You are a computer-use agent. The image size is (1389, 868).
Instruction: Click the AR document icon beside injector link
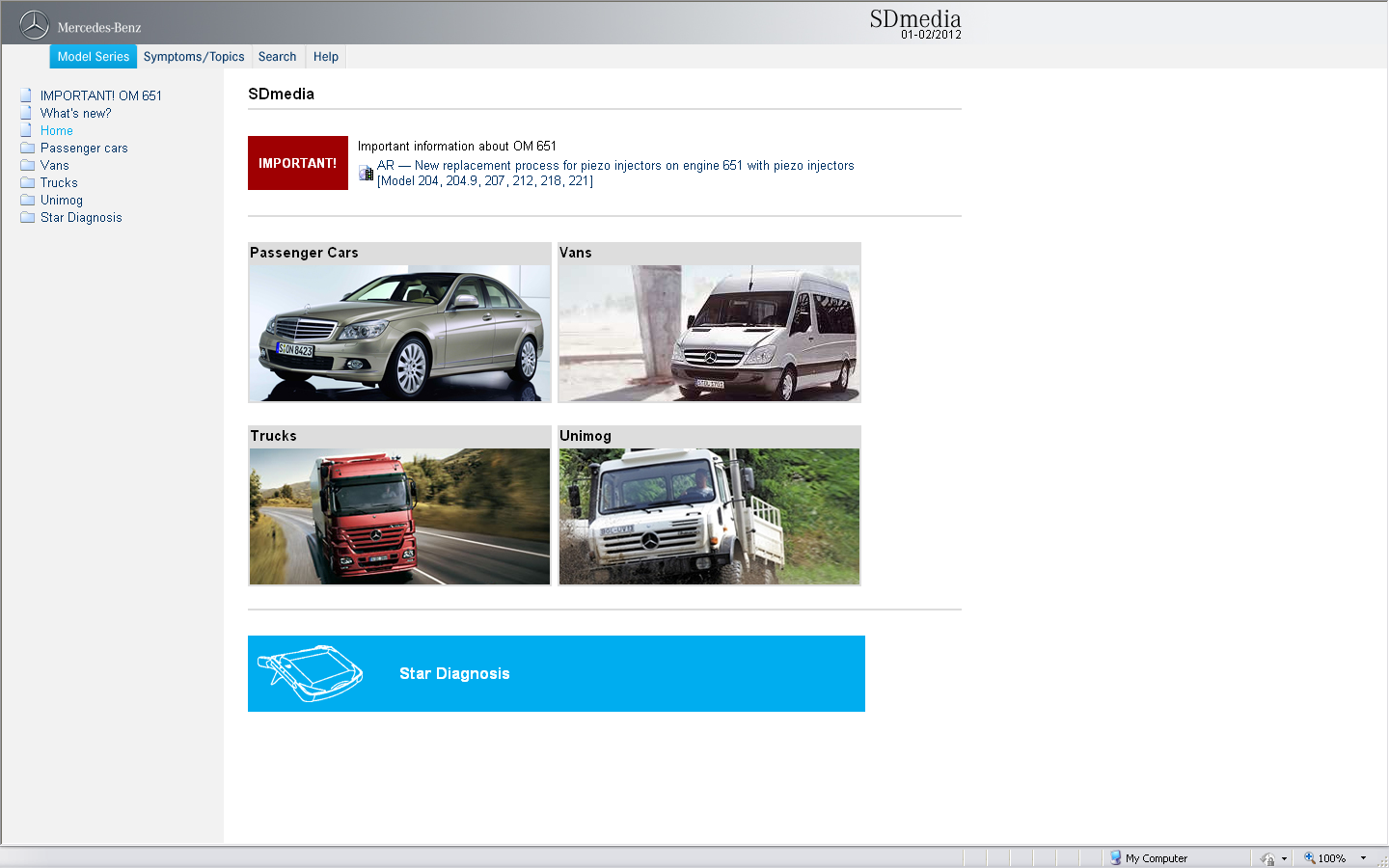(x=367, y=173)
